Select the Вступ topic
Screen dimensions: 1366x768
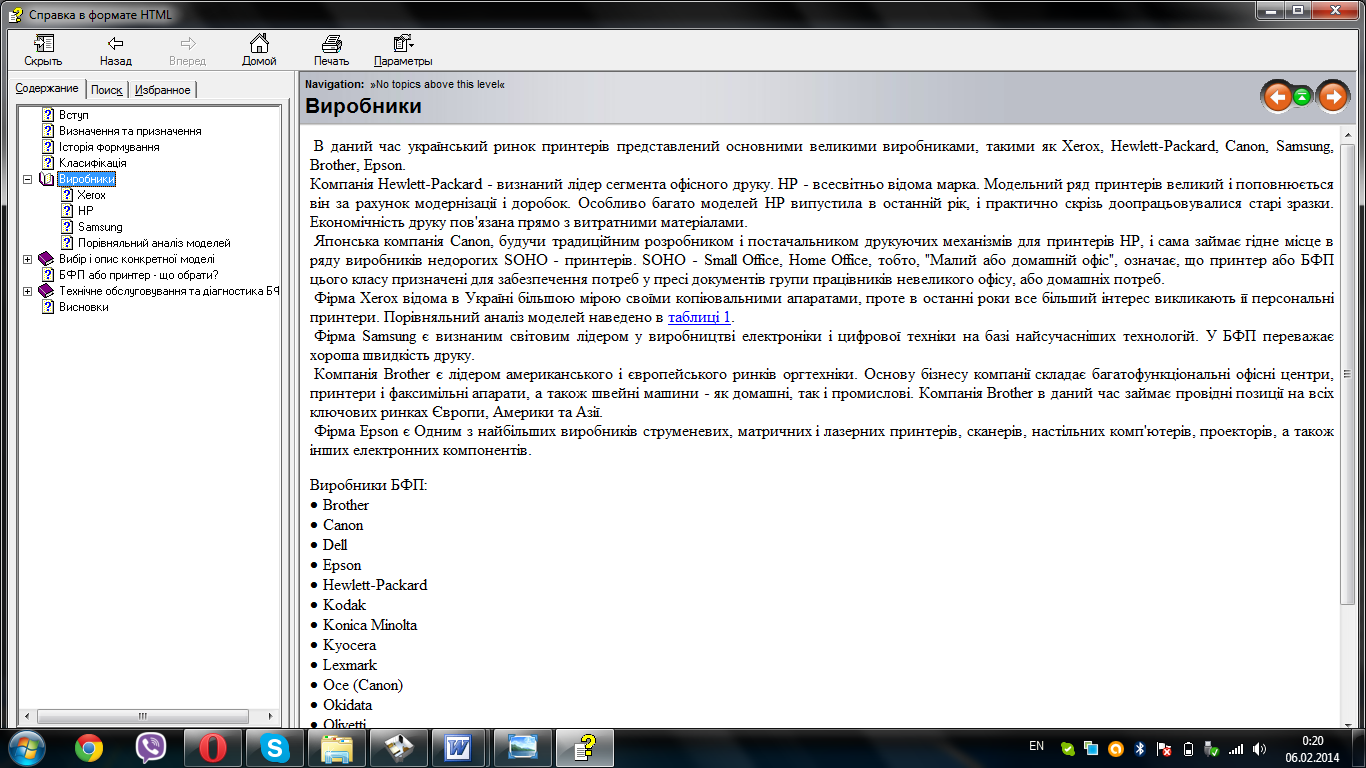pos(74,115)
